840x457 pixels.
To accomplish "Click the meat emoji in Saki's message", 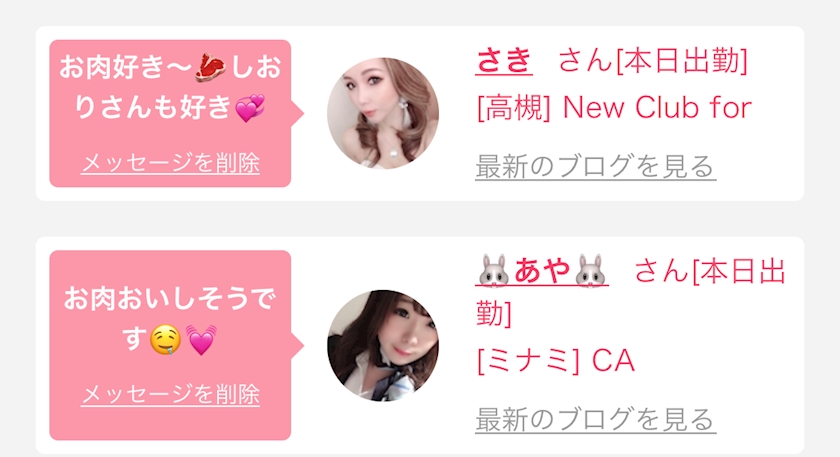I will 210,68.
